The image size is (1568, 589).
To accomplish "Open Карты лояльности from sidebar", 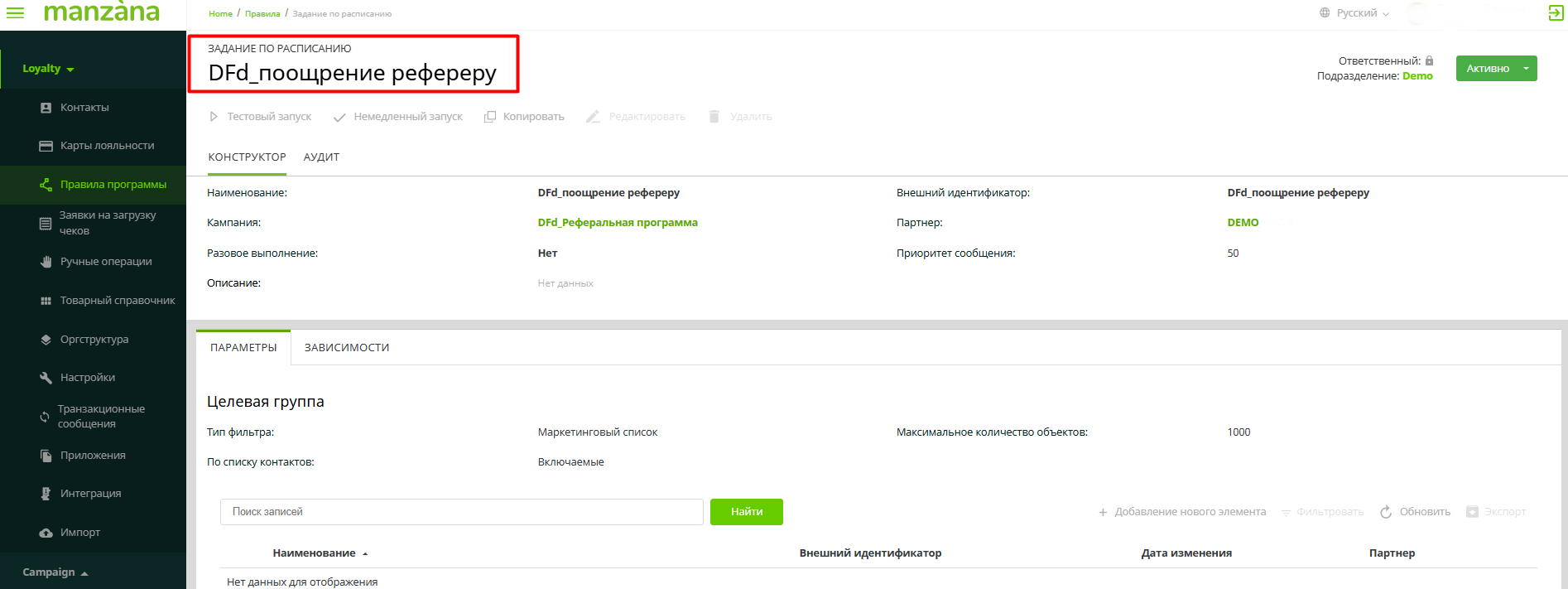I will pyautogui.click(x=107, y=146).
